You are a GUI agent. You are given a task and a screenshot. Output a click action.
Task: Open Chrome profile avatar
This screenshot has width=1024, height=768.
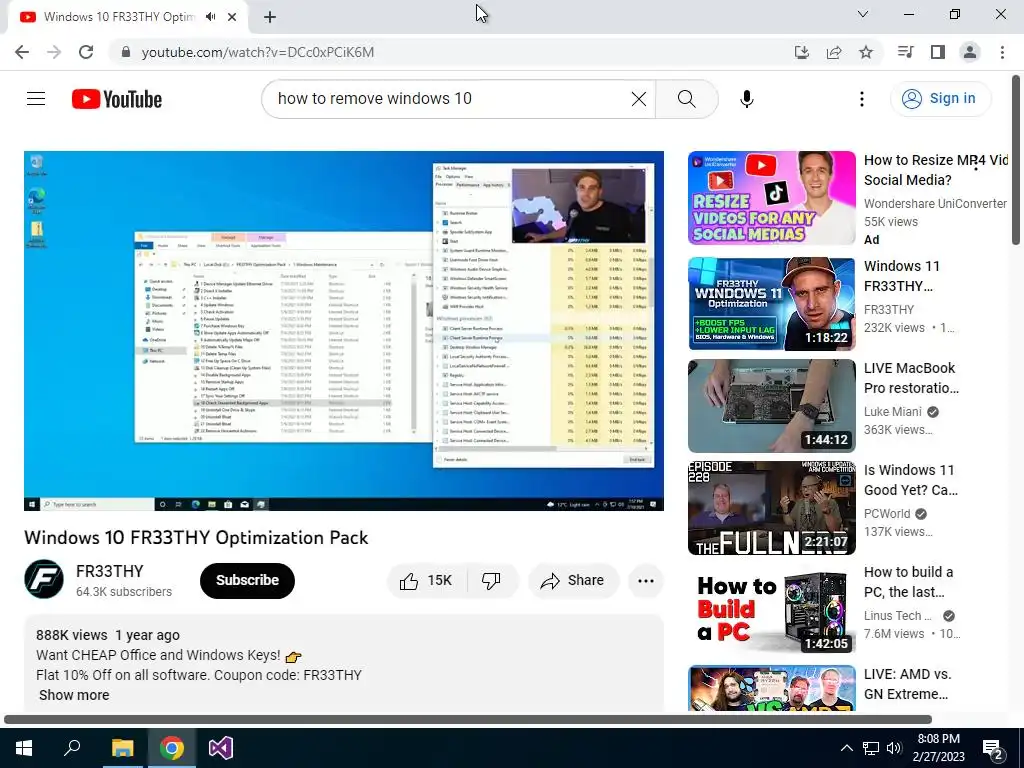point(970,52)
